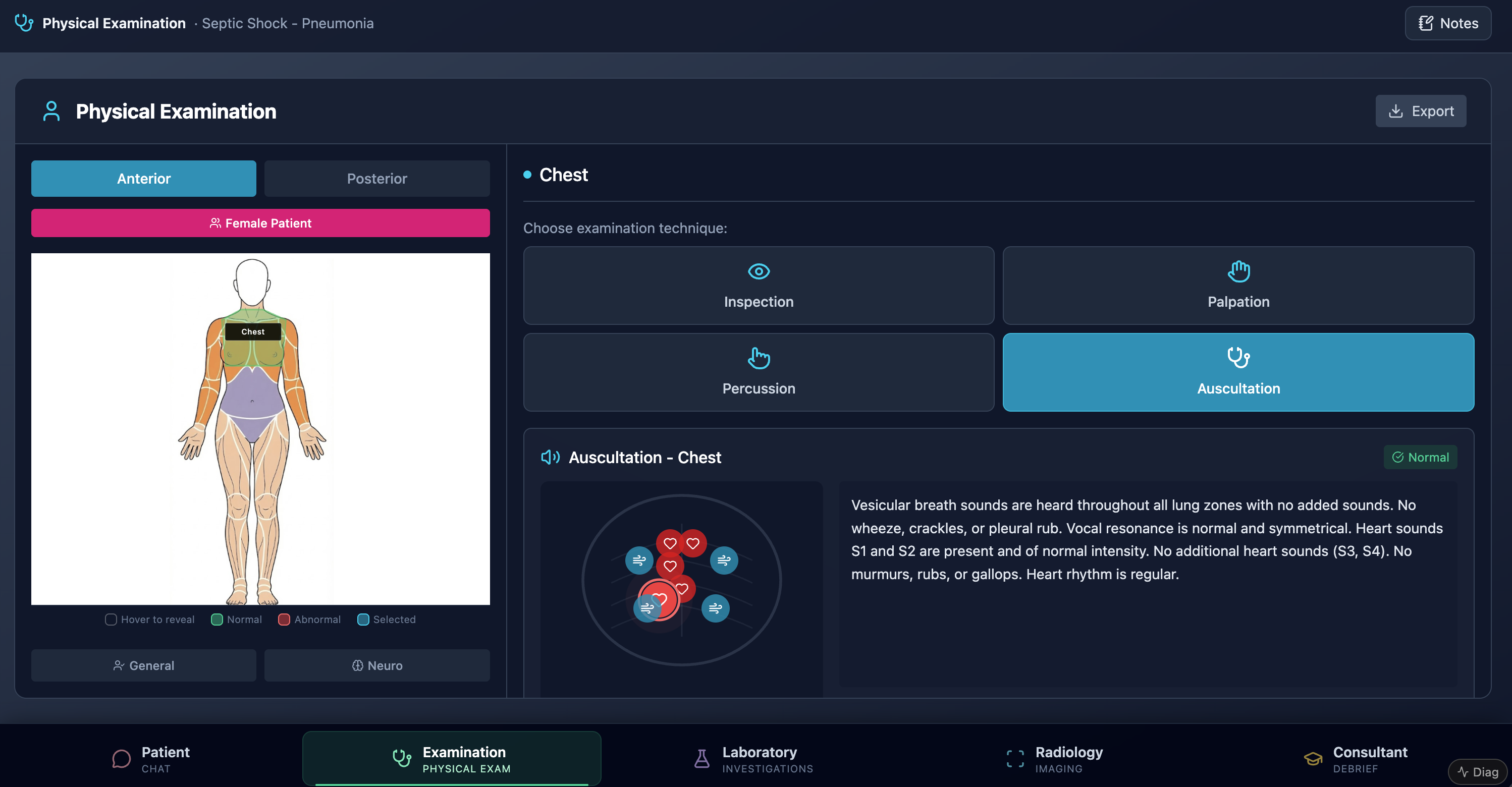1512x787 pixels.
Task: Choose the Palpation technique
Action: (x=1238, y=285)
